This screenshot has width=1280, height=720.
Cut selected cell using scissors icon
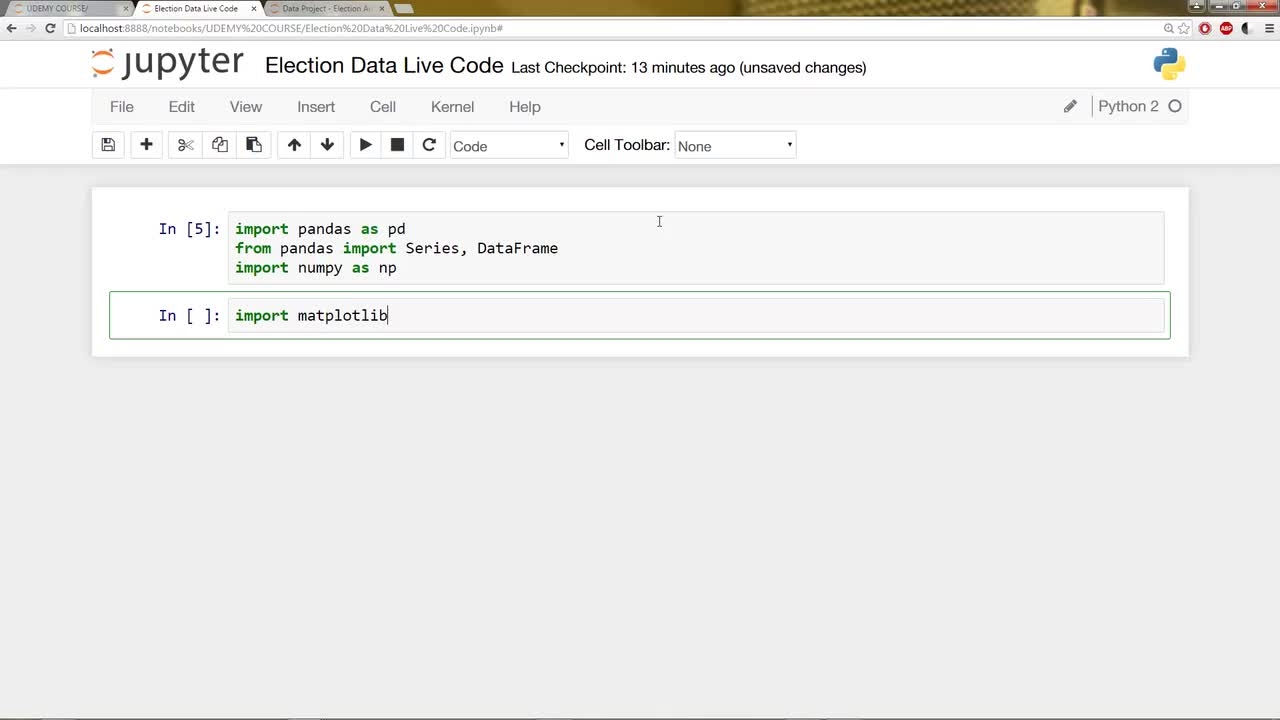click(x=185, y=145)
